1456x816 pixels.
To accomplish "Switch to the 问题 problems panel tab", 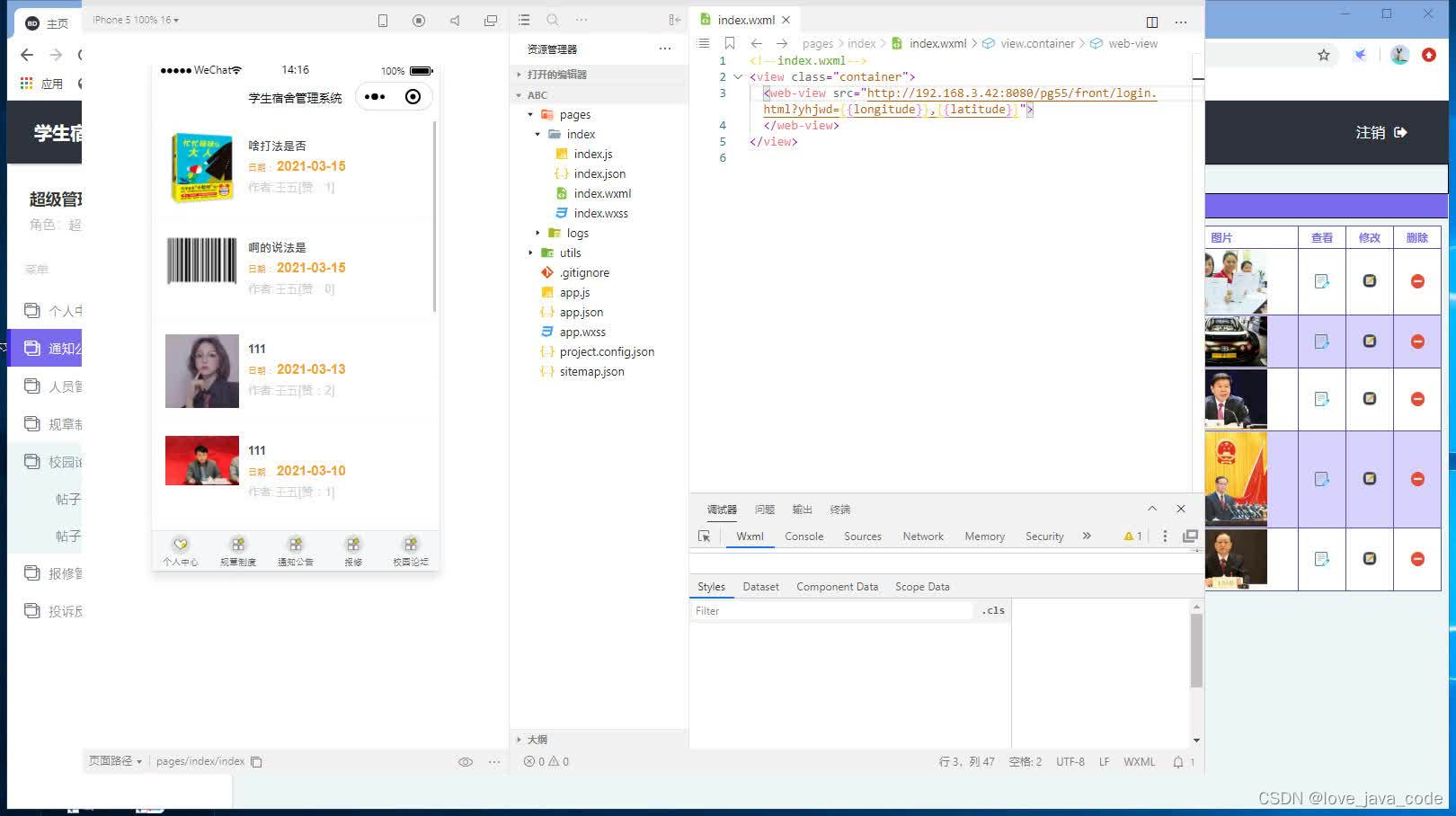I will pos(765,510).
